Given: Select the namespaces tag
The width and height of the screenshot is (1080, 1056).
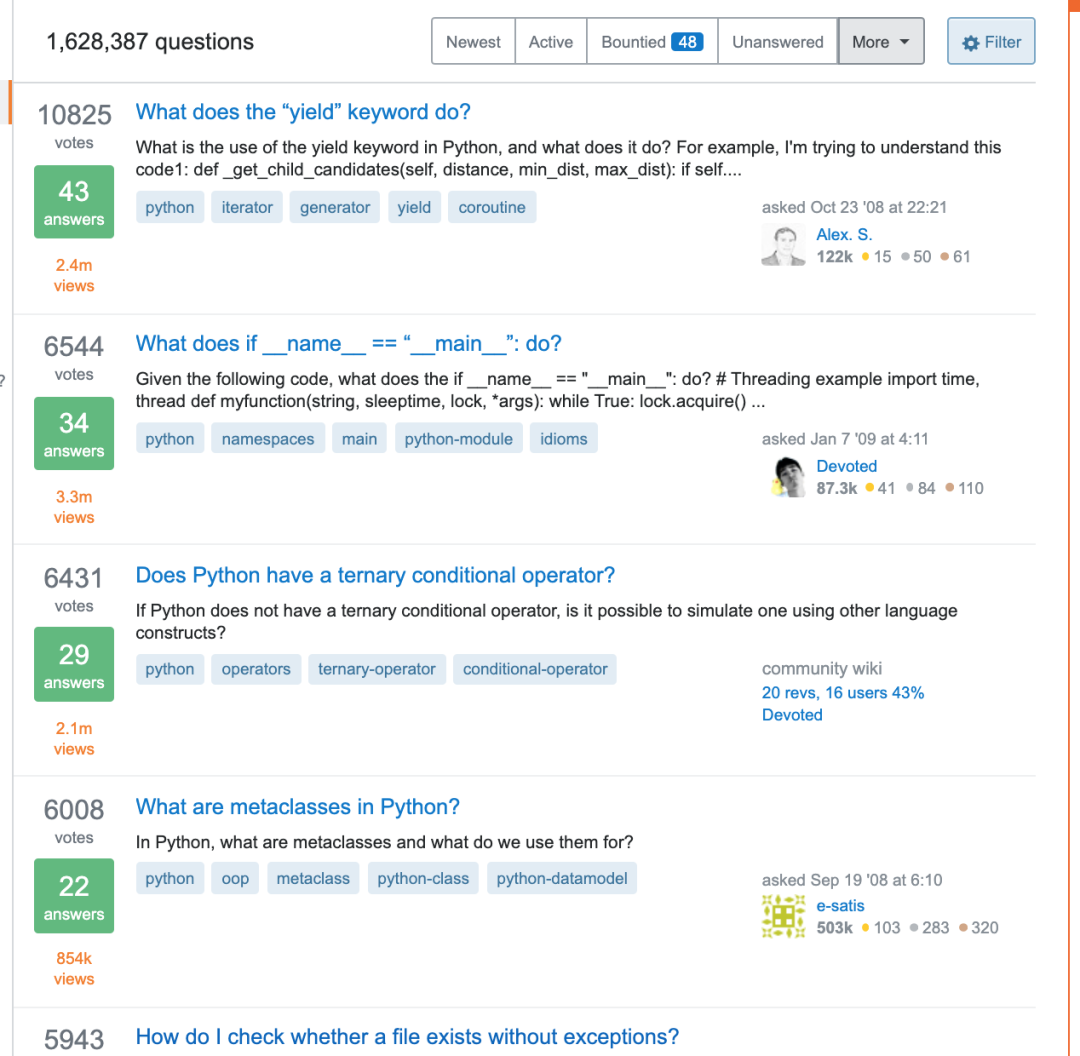Looking at the screenshot, I should [268, 439].
